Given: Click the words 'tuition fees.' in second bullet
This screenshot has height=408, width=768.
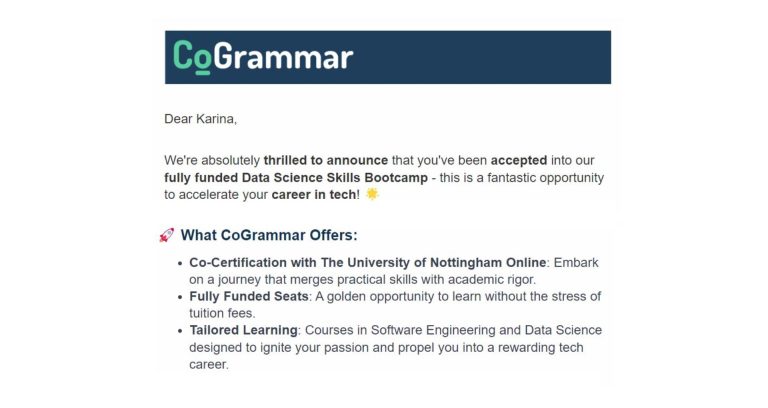Looking at the screenshot, I should 222,313.
